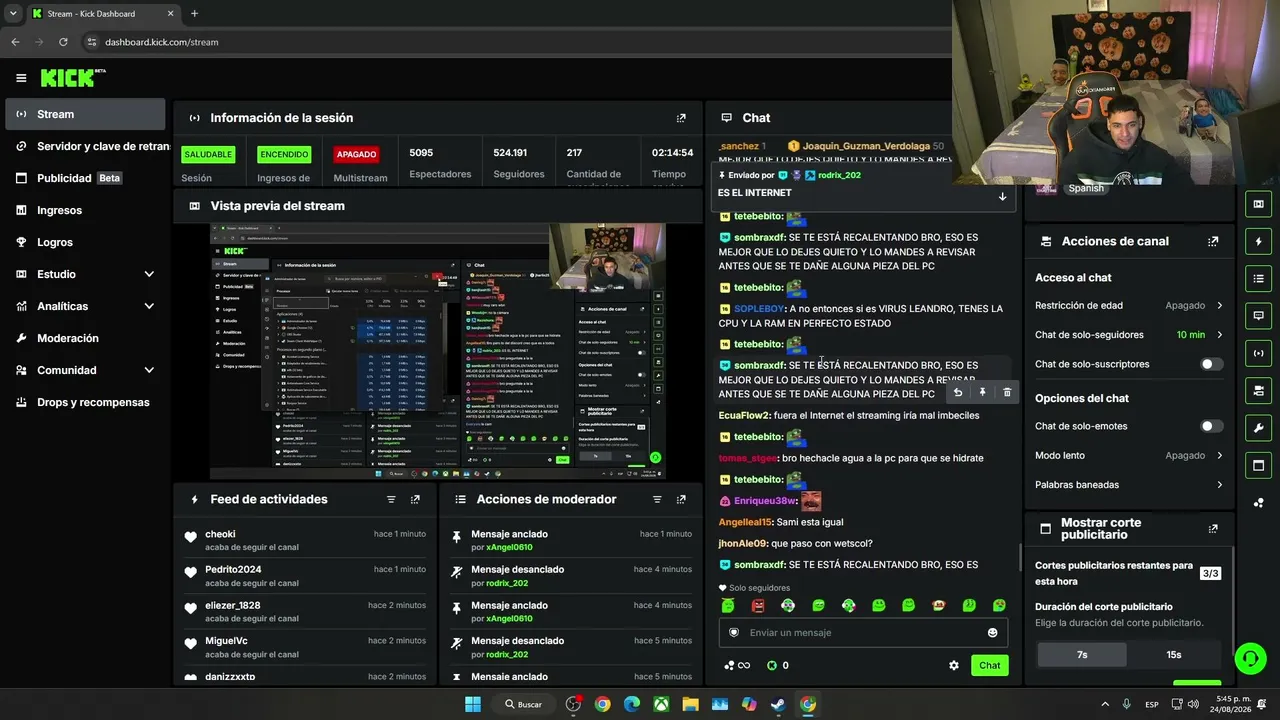
Task: Open Moderación in the sidebar
Action: [85, 338]
